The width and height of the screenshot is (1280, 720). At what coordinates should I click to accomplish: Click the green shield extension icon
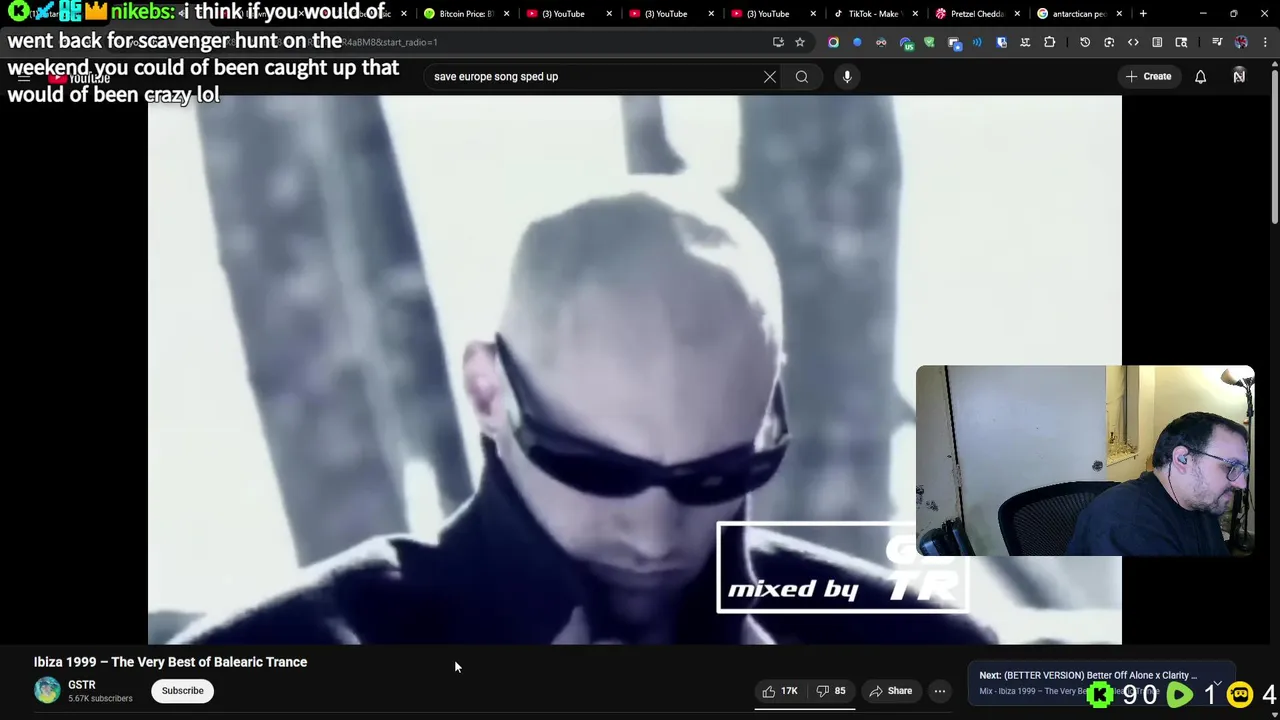click(929, 42)
